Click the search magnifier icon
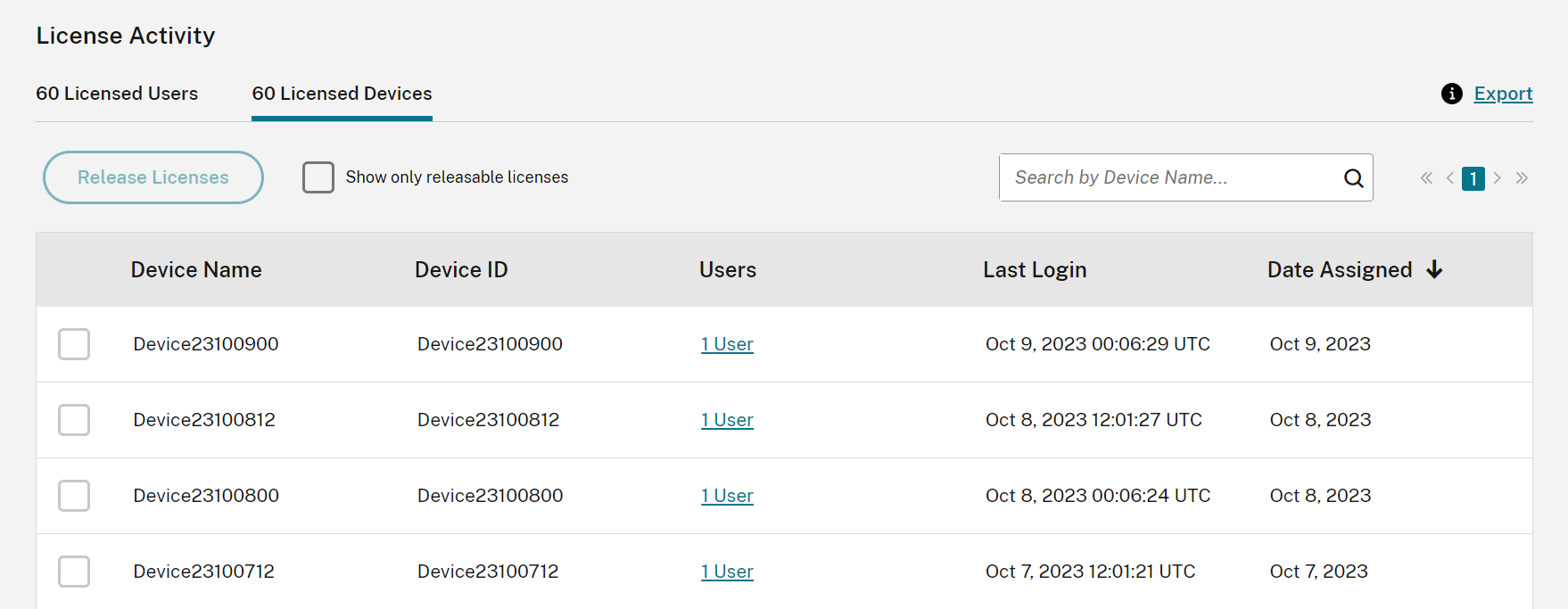This screenshot has height=609, width=1568. click(1353, 178)
